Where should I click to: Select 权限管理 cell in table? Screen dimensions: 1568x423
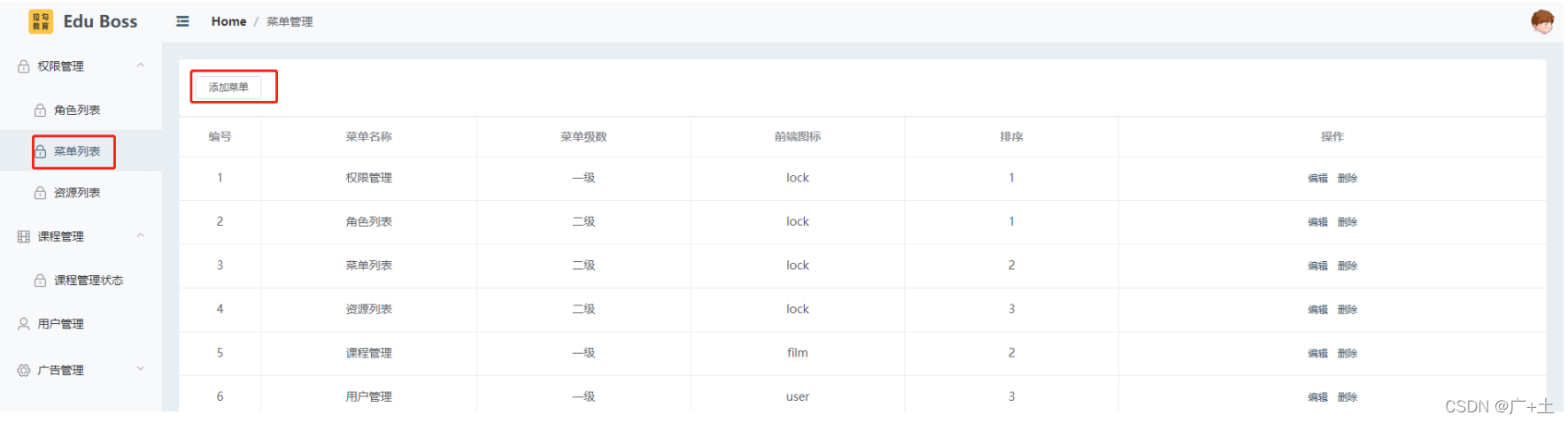[368, 178]
